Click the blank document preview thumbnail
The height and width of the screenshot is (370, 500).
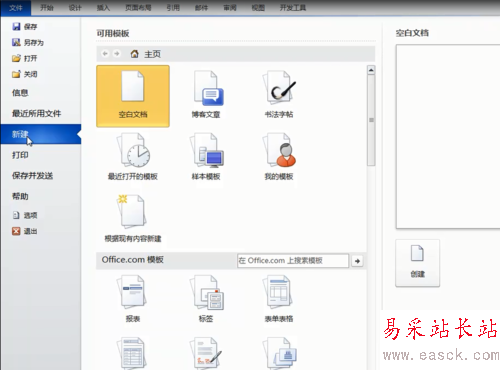[x=448, y=137]
